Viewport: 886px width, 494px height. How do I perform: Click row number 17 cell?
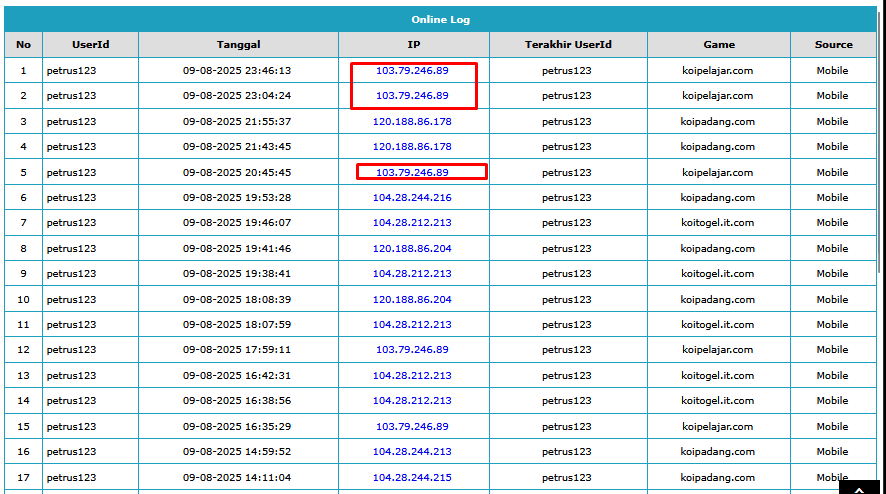(23, 478)
